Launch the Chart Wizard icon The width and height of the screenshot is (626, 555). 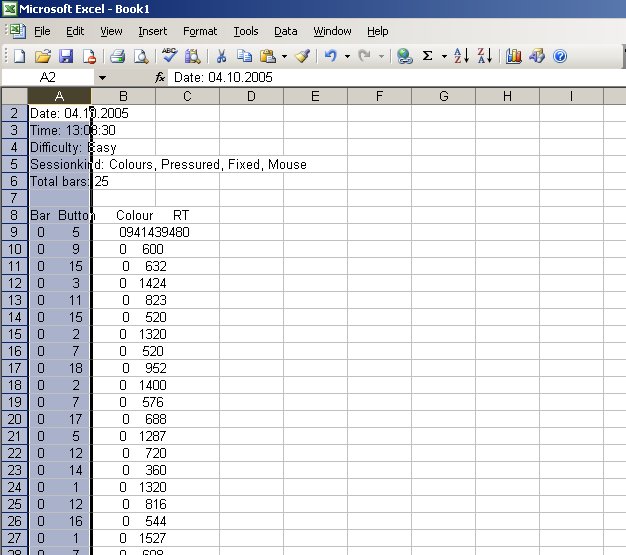tap(513, 56)
